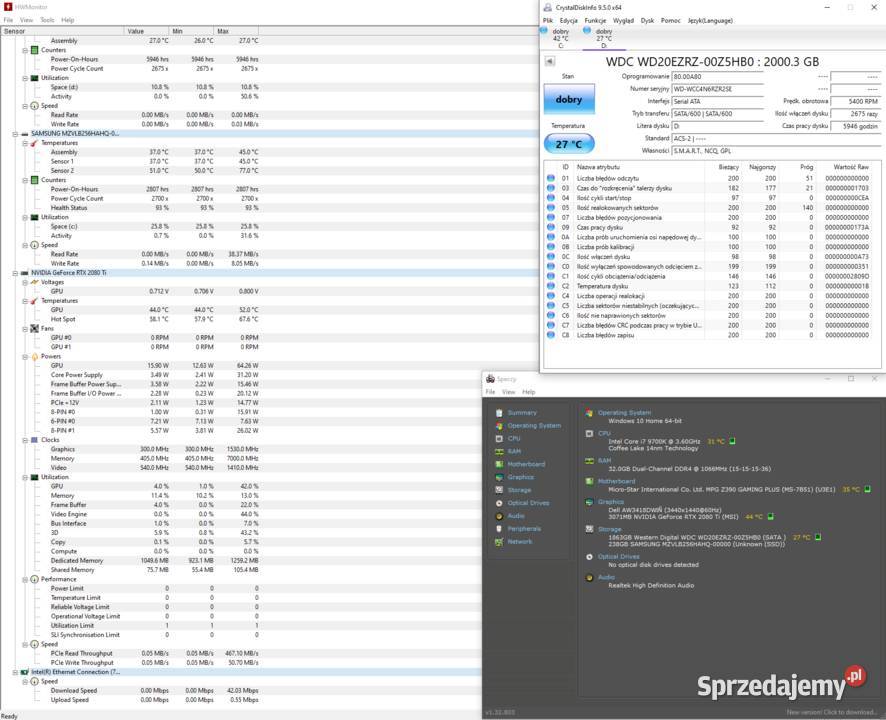Click the graphics temperature indicator icon

(770, 517)
